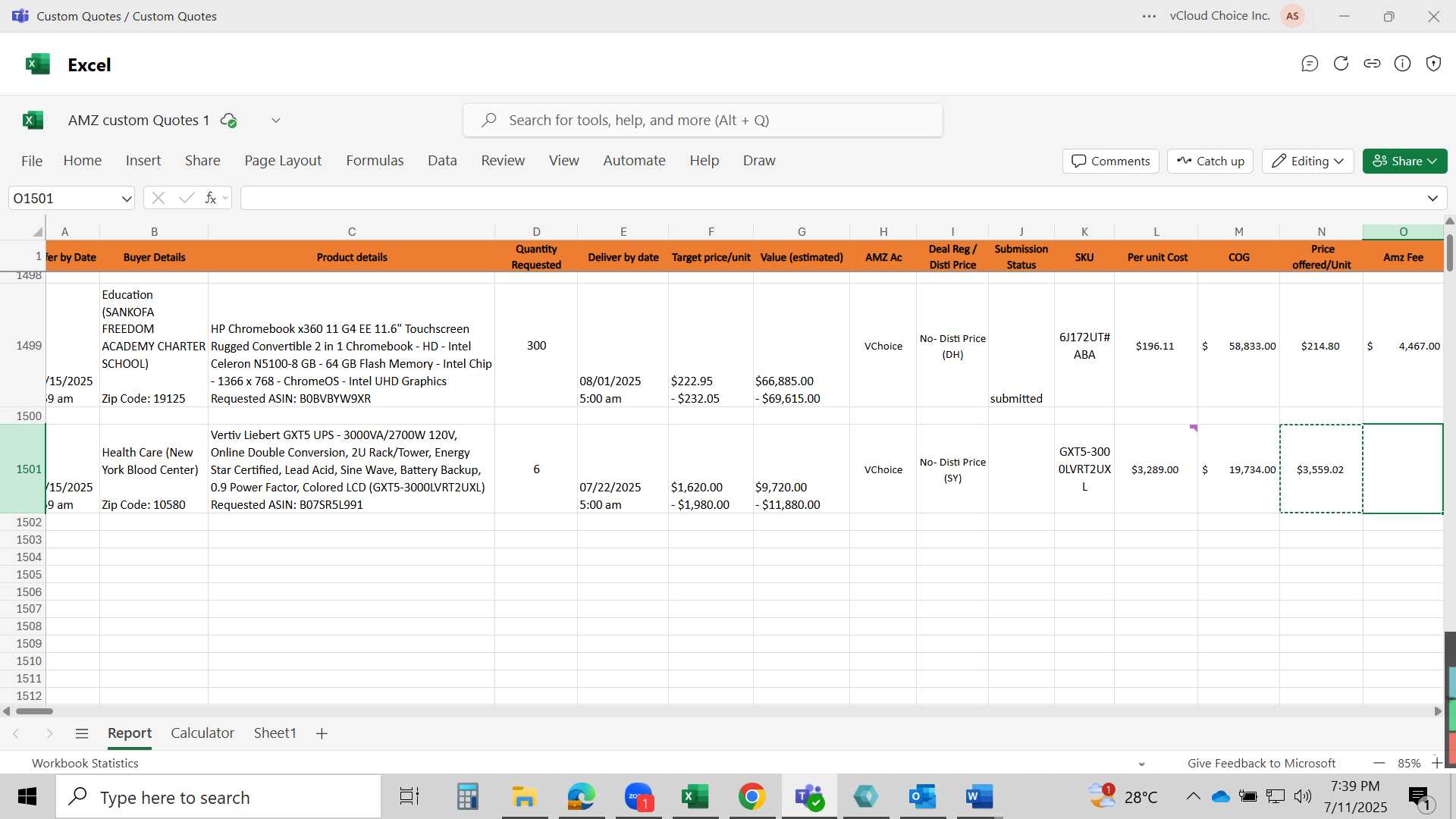Launch Calculator from the taskbar
This screenshot has width=1456, height=819.
[x=467, y=796]
